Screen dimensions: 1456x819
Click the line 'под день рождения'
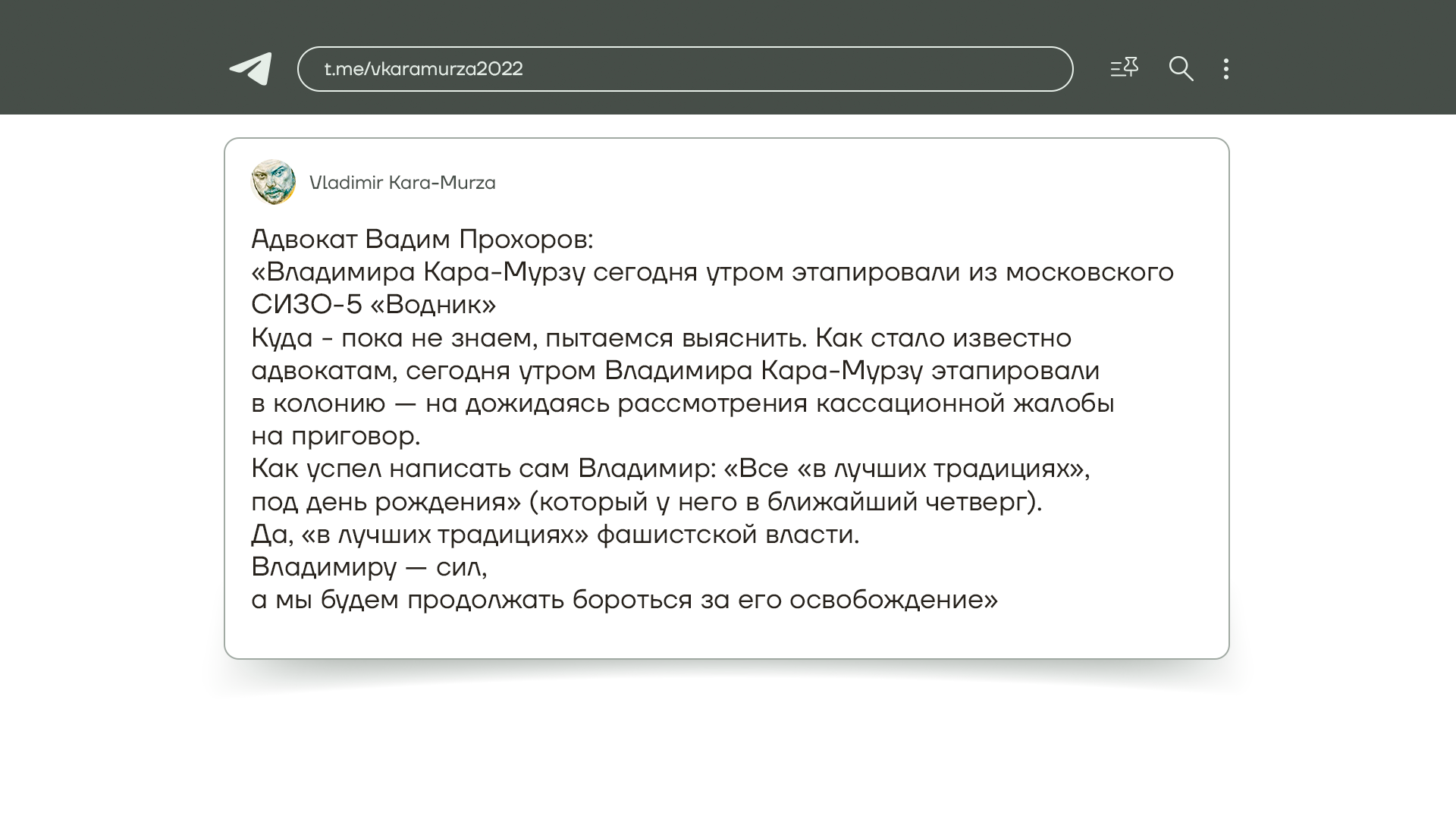point(646,502)
